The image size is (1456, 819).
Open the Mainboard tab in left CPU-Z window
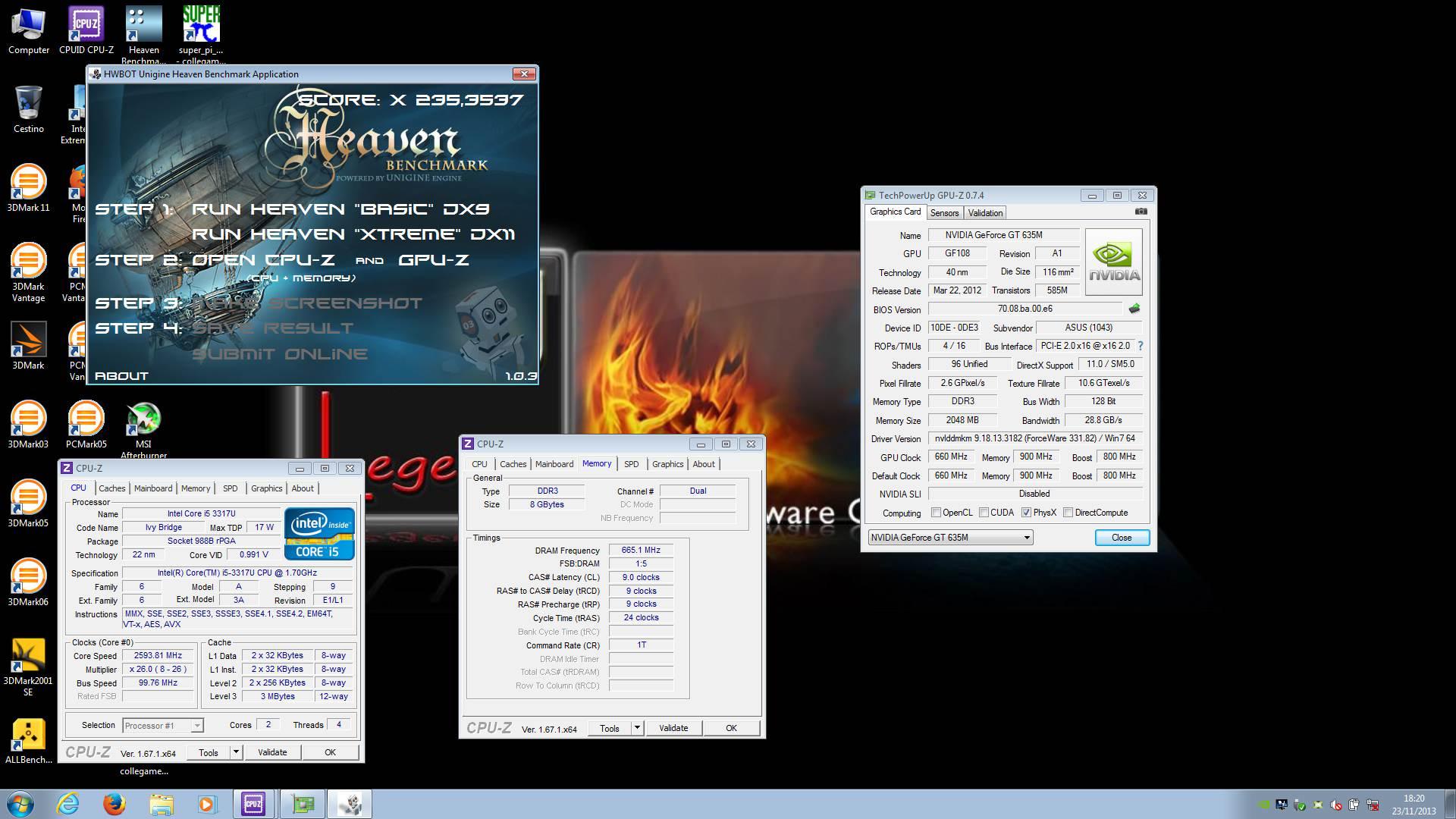coord(153,488)
